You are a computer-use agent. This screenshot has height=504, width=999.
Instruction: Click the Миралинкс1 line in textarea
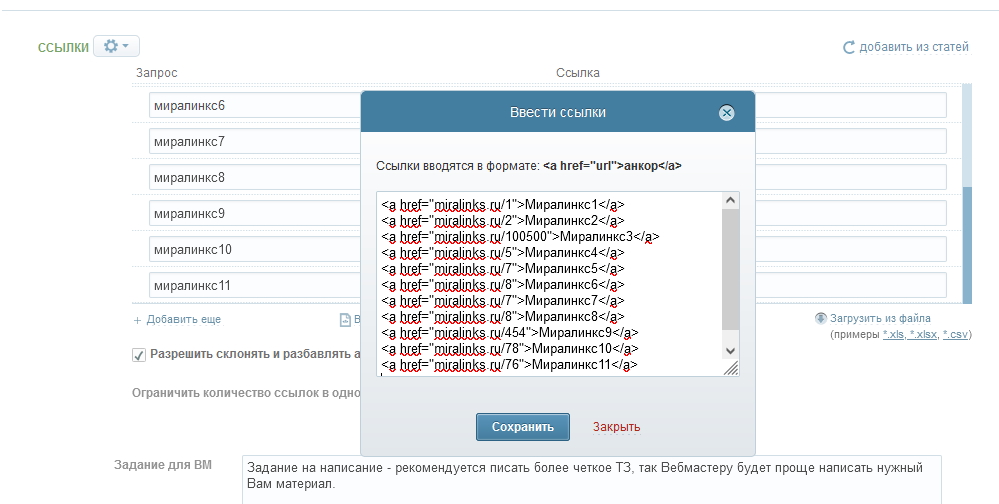tap(503, 205)
